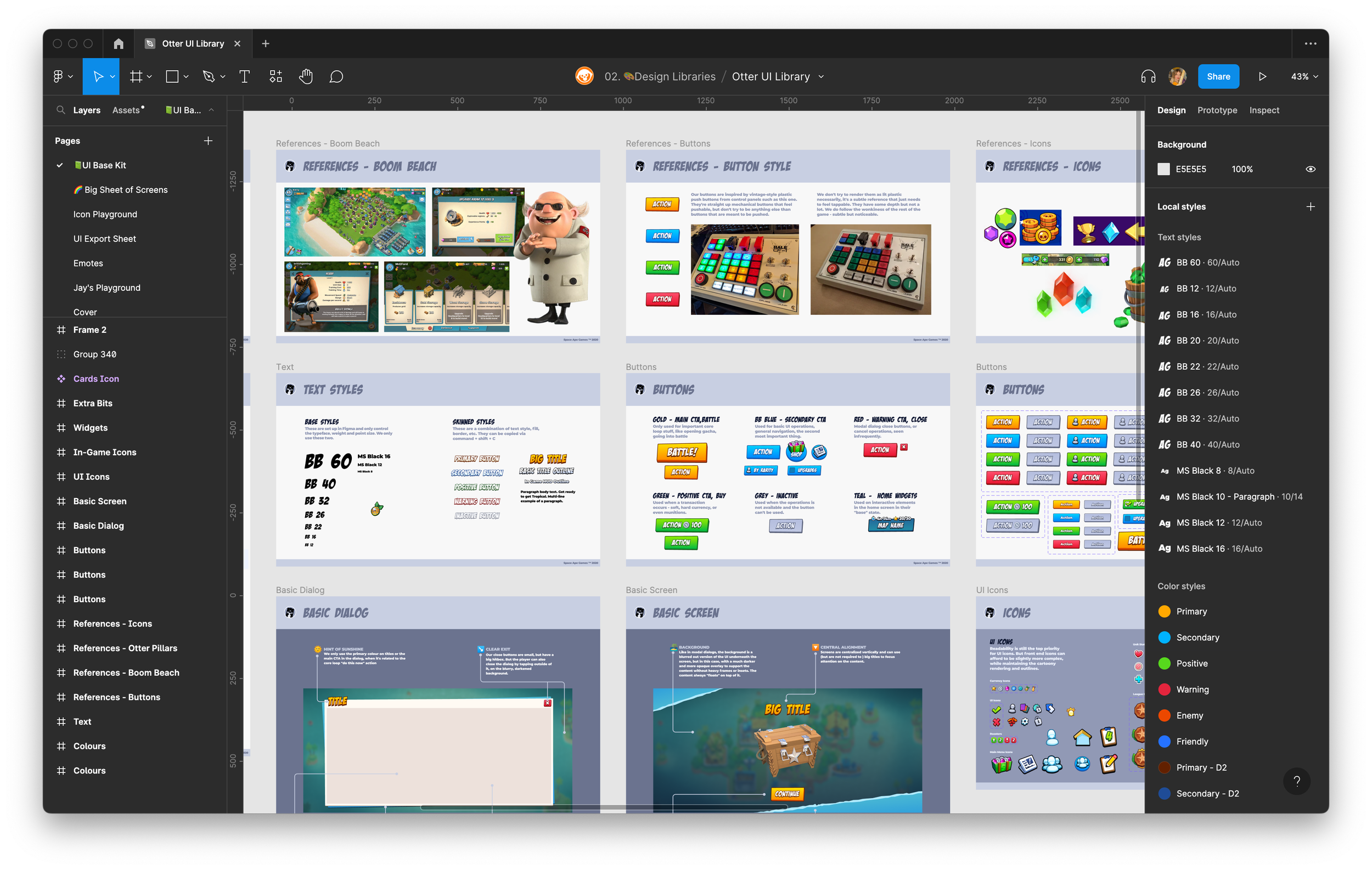This screenshot has height=870, width=1372.
Task: Open the Resources components tool
Action: (275, 76)
